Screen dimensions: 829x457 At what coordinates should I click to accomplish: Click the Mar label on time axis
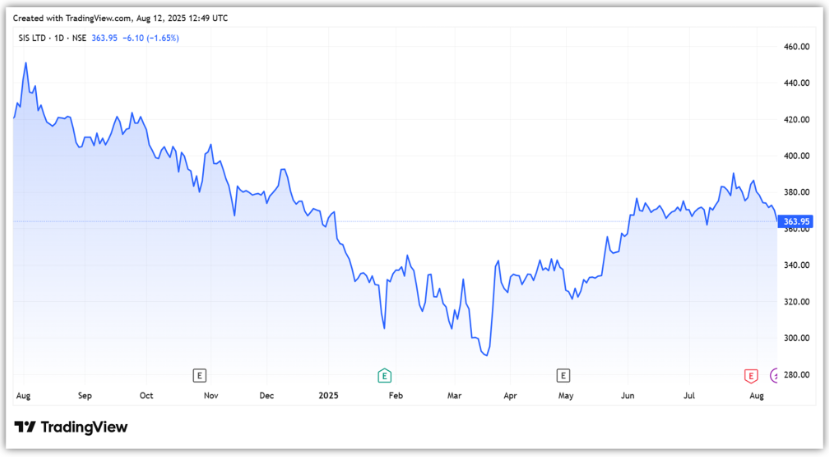pyautogui.click(x=456, y=396)
